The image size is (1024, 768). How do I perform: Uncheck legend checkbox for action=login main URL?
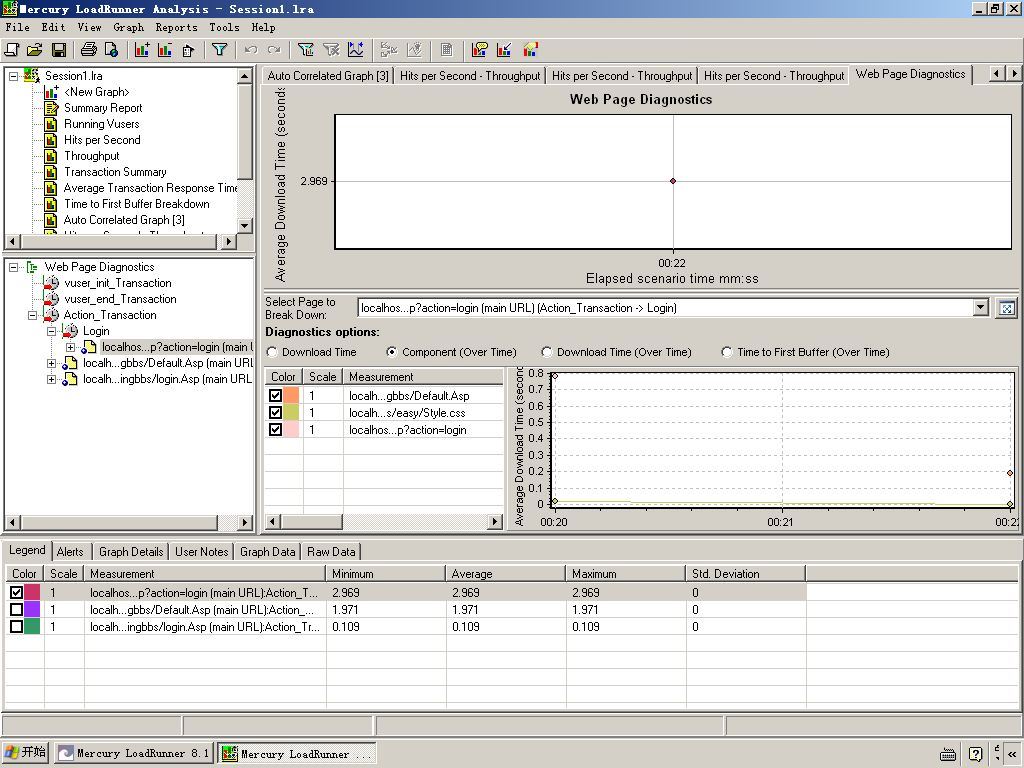click(16, 592)
